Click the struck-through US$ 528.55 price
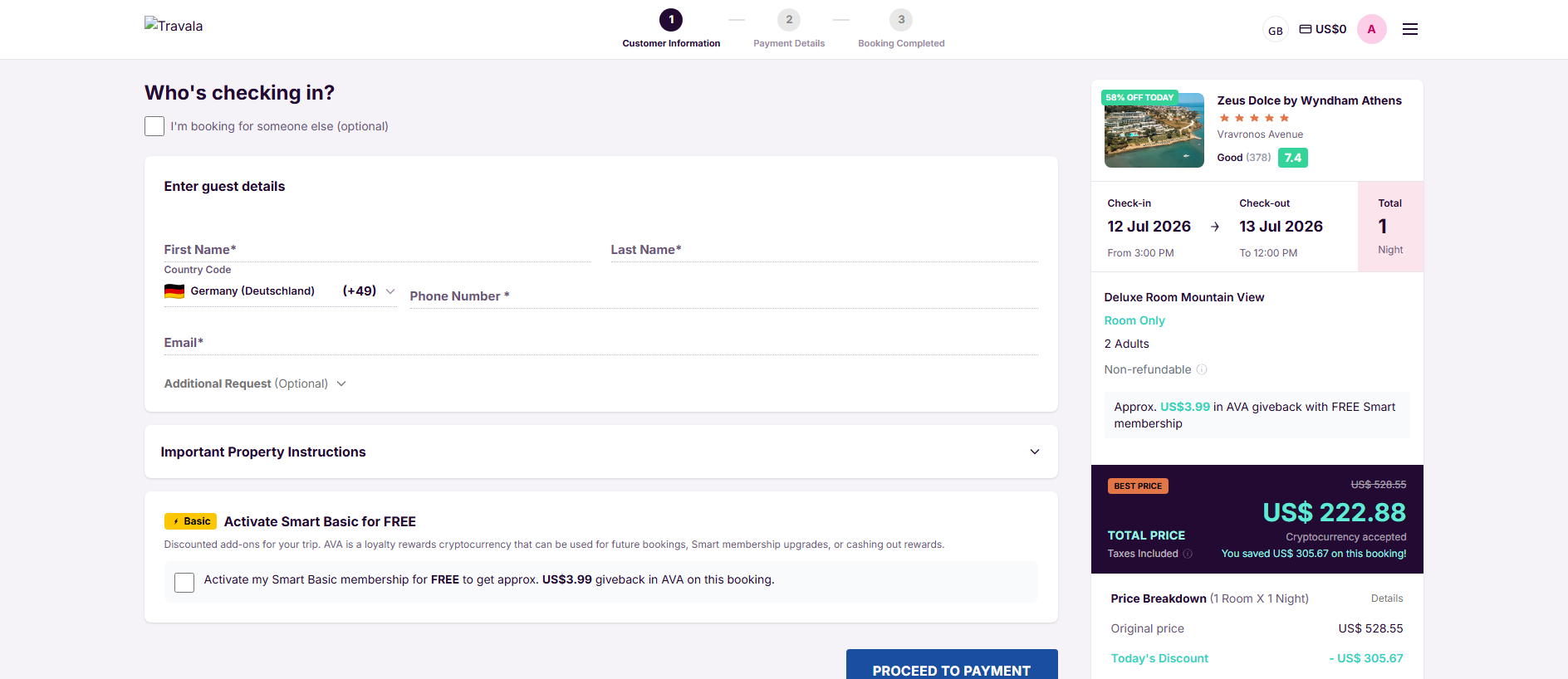Viewport: 1568px width, 679px height. [x=1379, y=485]
